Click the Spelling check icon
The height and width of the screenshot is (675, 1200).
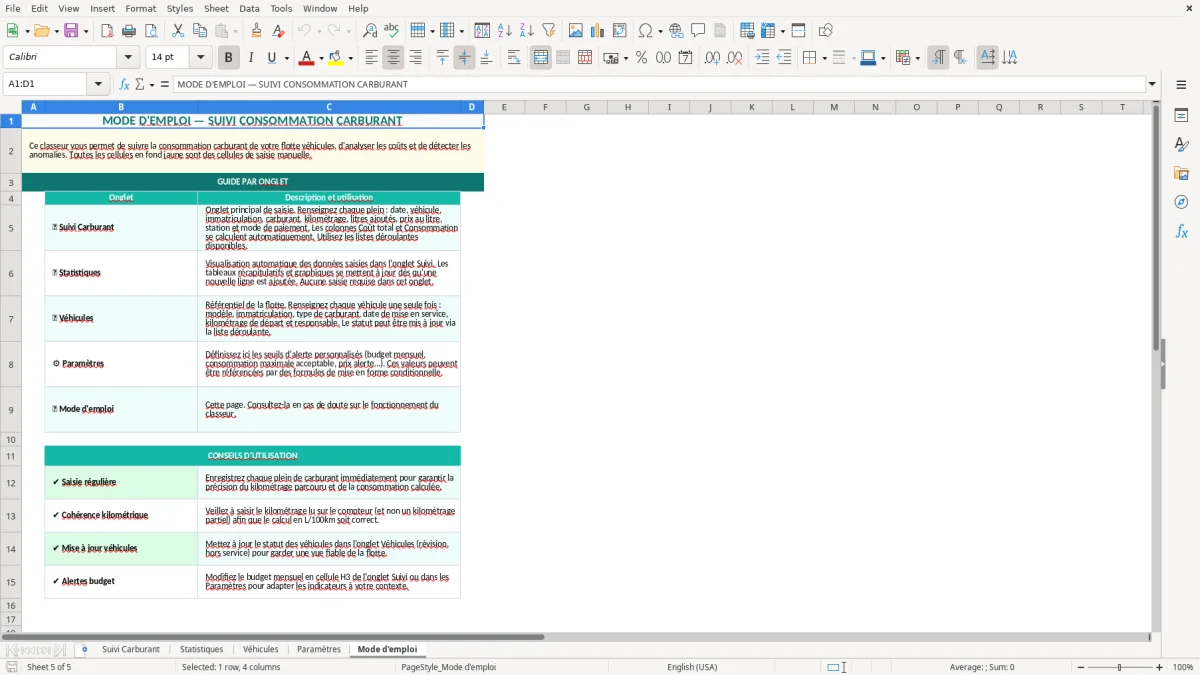[x=392, y=31]
